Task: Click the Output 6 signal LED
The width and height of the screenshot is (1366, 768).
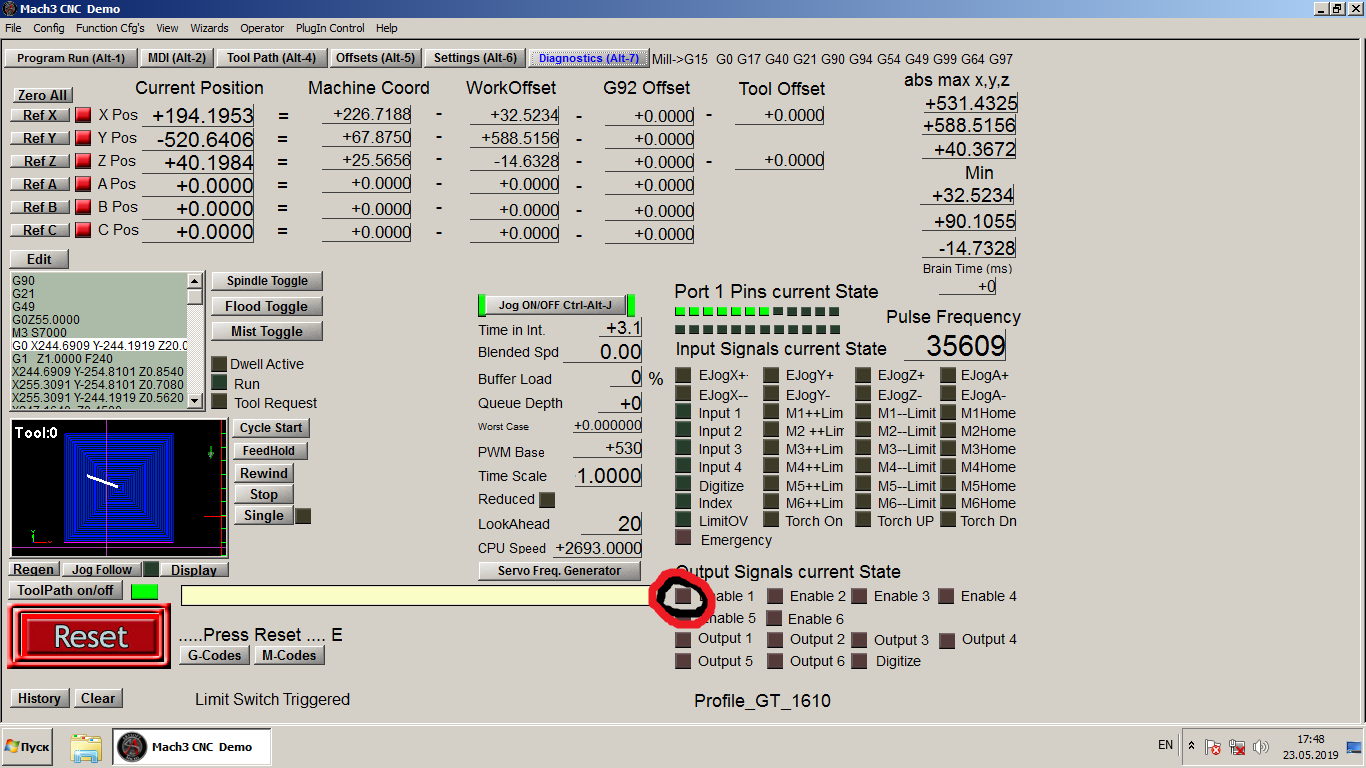Action: tap(775, 661)
